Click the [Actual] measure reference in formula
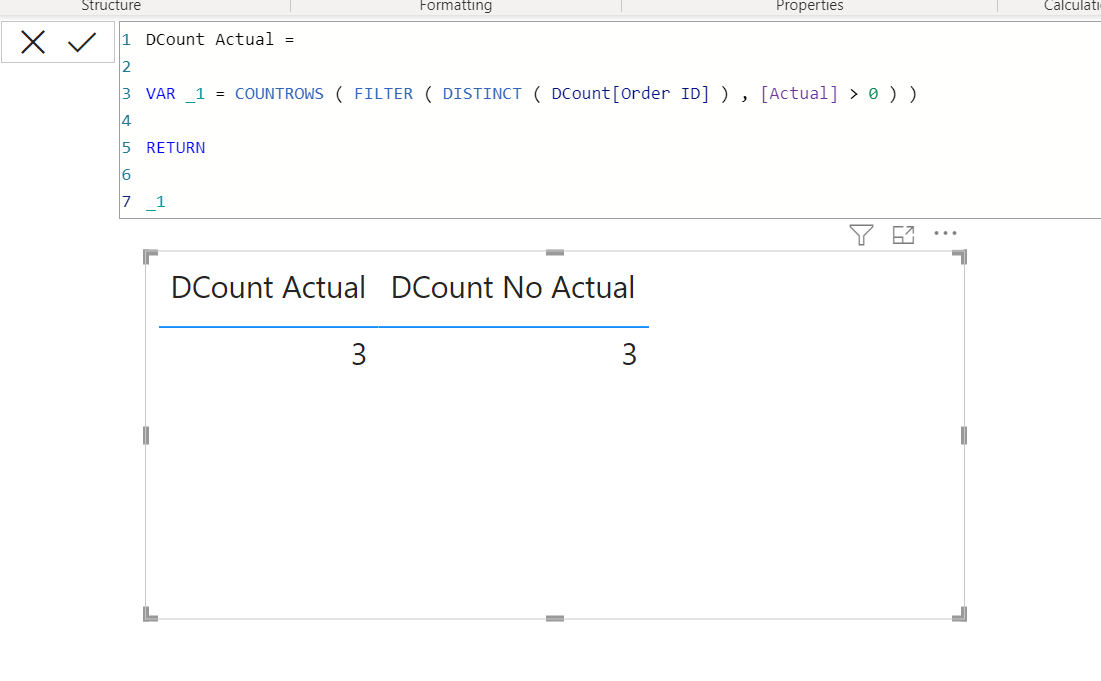The height and width of the screenshot is (681, 1101). pyautogui.click(x=799, y=93)
